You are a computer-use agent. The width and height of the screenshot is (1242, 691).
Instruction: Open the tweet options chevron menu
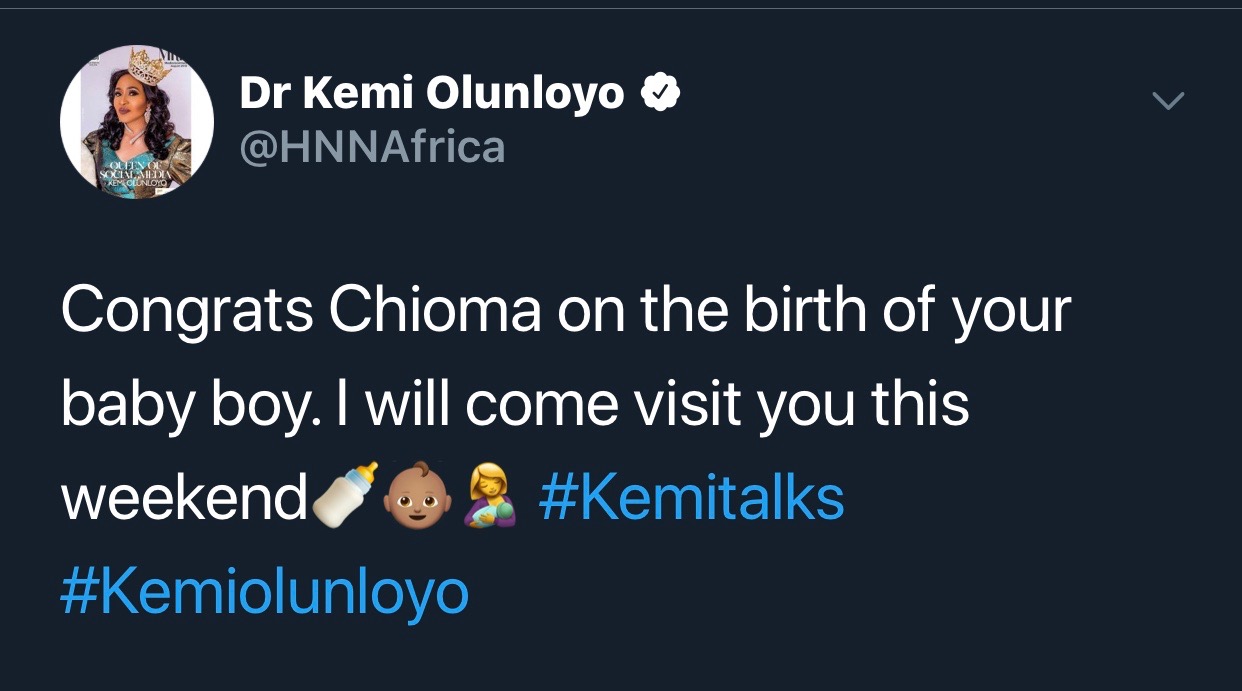1167,100
